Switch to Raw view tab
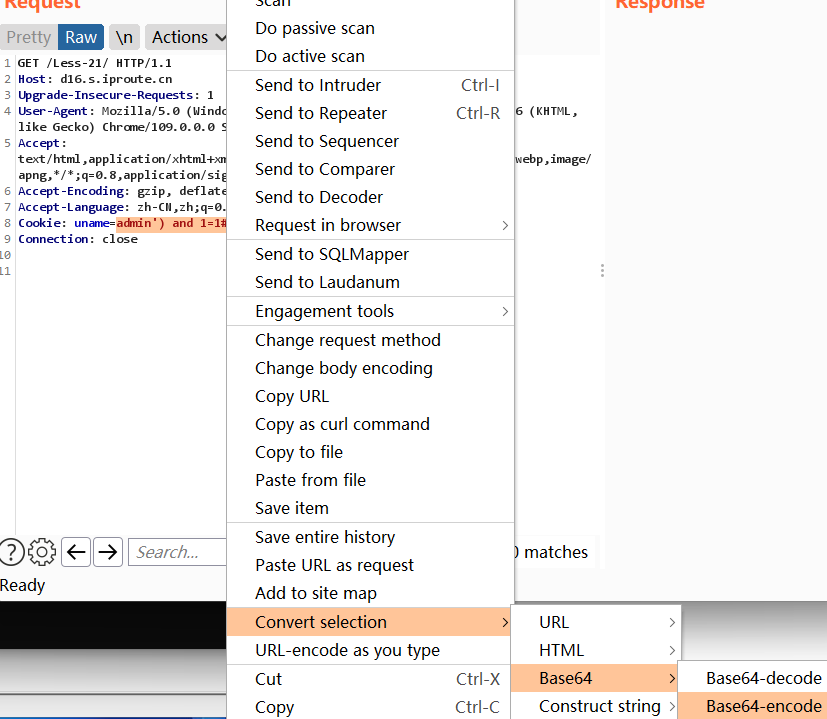The height and width of the screenshot is (719, 827). pos(81,37)
